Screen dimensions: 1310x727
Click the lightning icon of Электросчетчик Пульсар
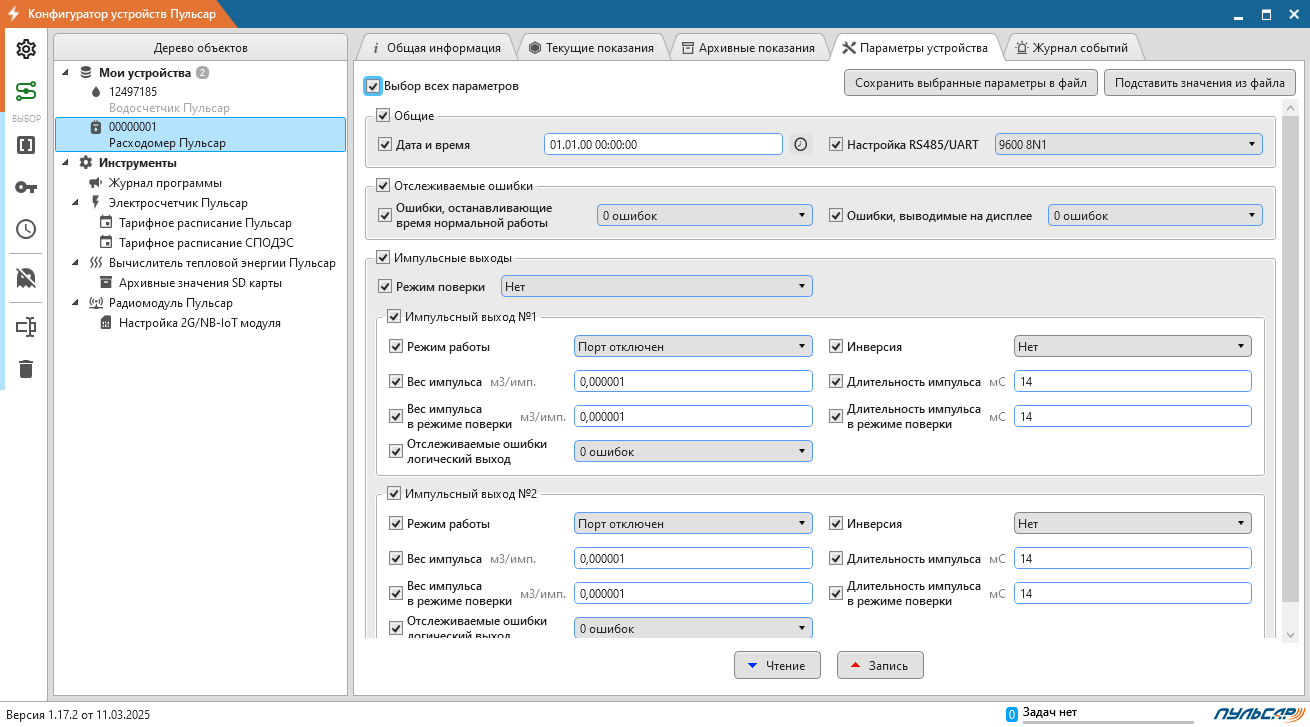[96, 203]
